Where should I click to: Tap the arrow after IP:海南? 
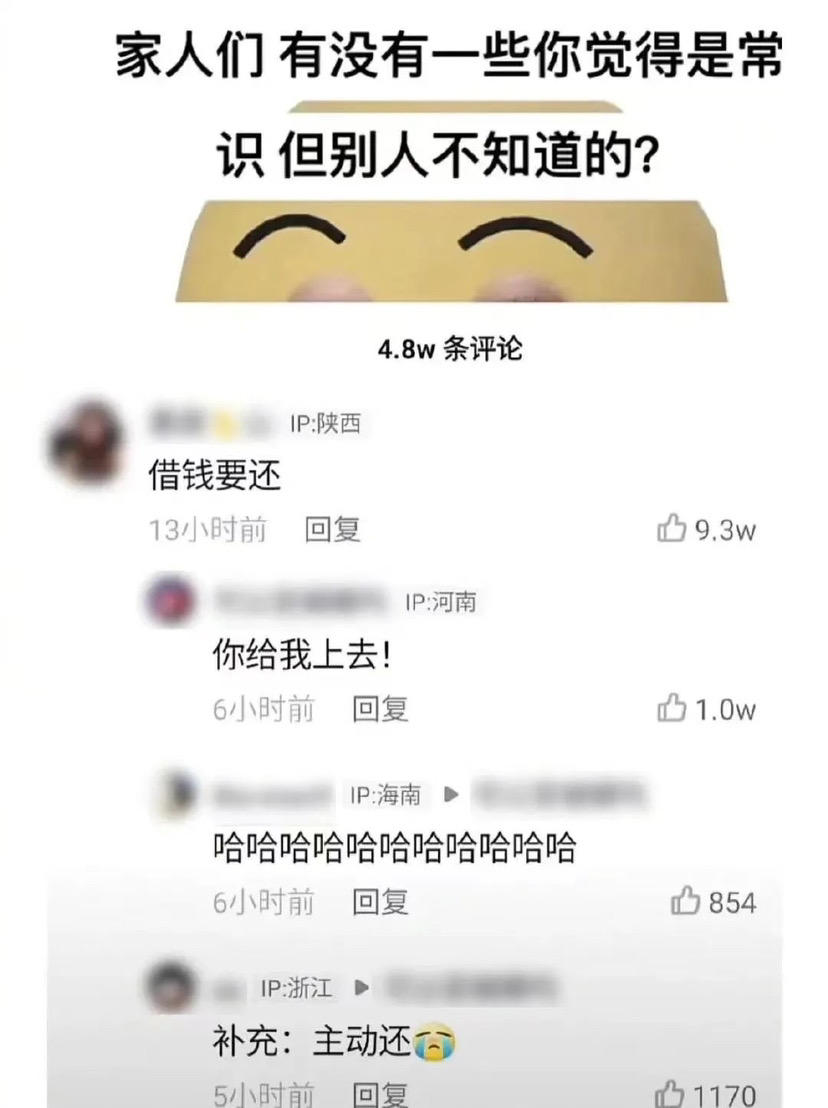(451, 795)
